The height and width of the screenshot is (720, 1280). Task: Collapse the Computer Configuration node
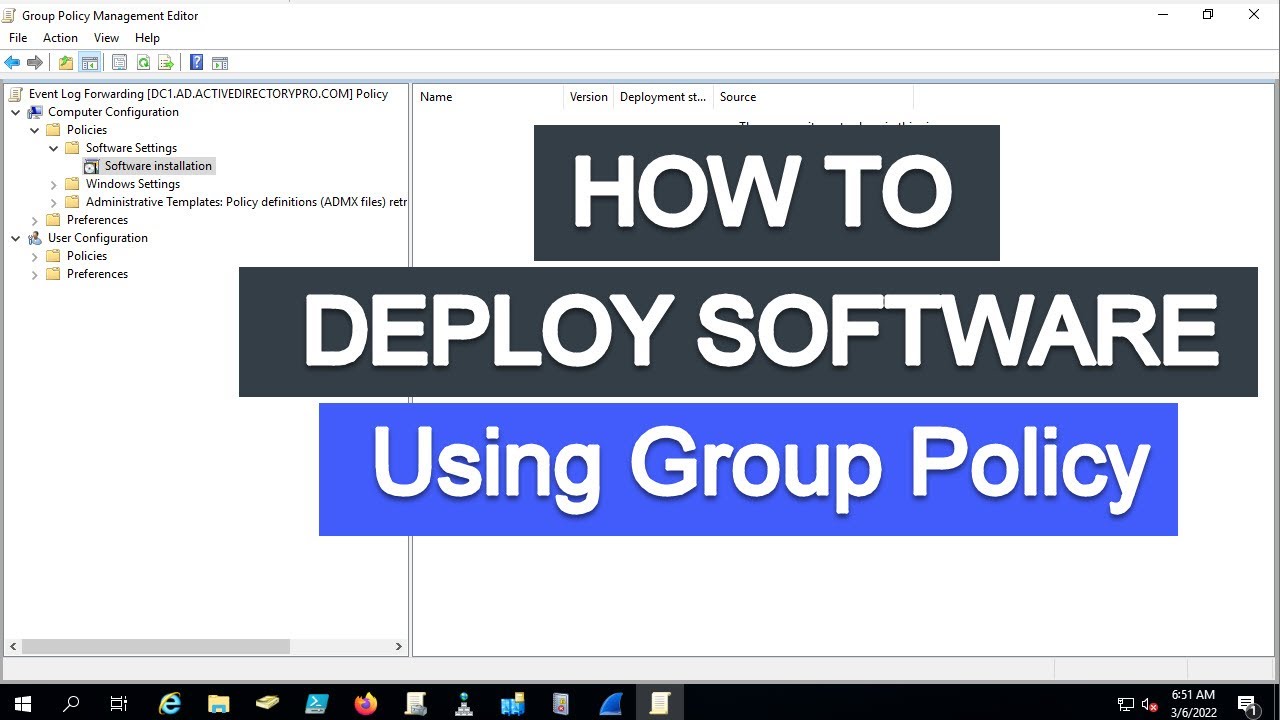click(16, 112)
